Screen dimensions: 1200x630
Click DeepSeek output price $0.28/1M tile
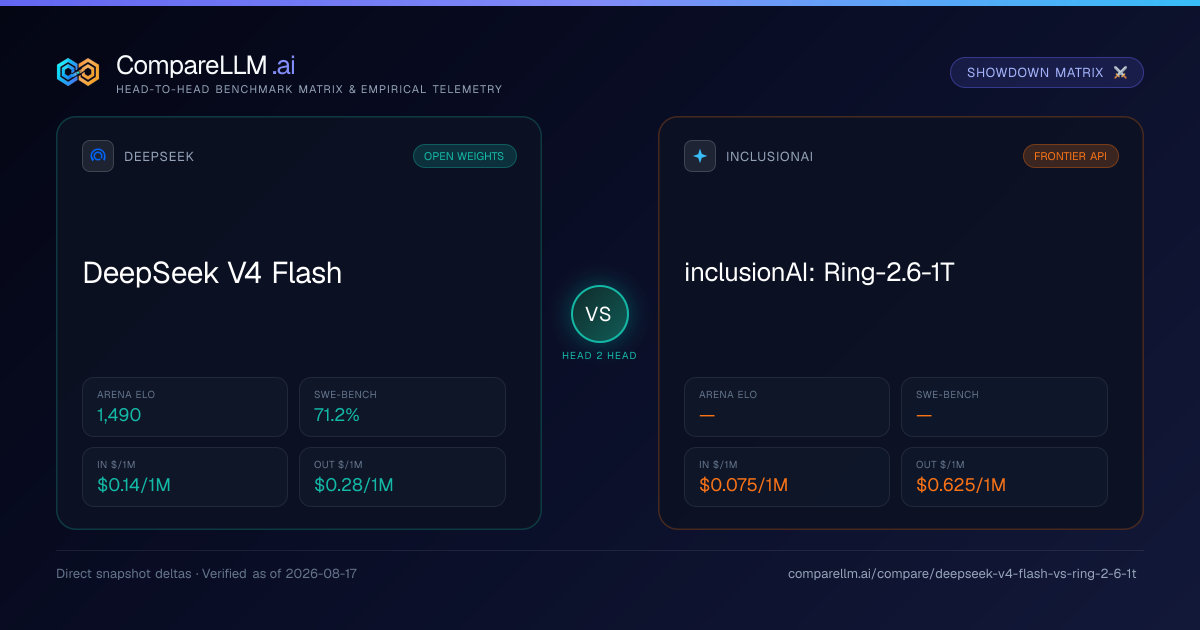pyautogui.click(x=402, y=477)
